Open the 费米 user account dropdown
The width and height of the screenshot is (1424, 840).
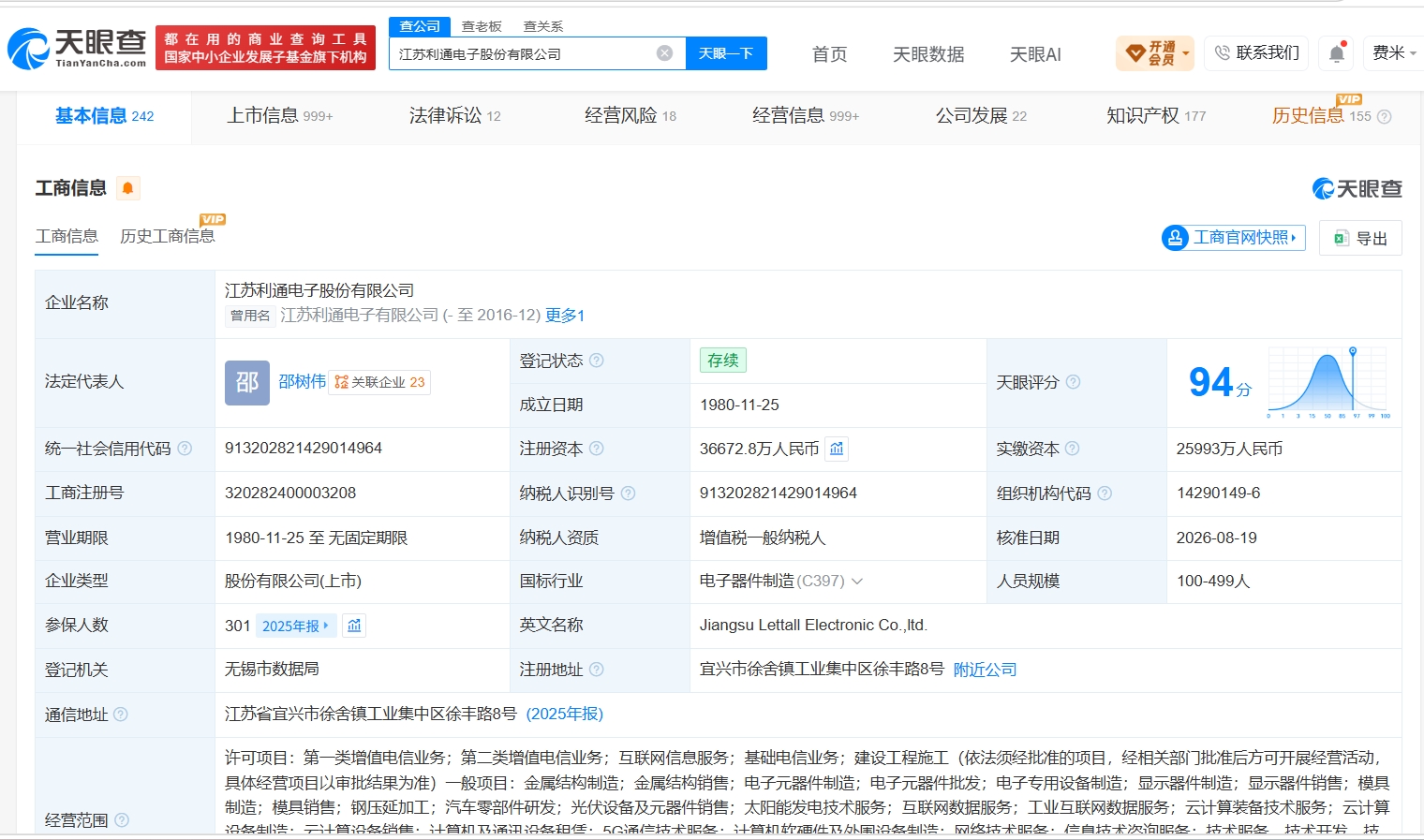click(x=1394, y=53)
